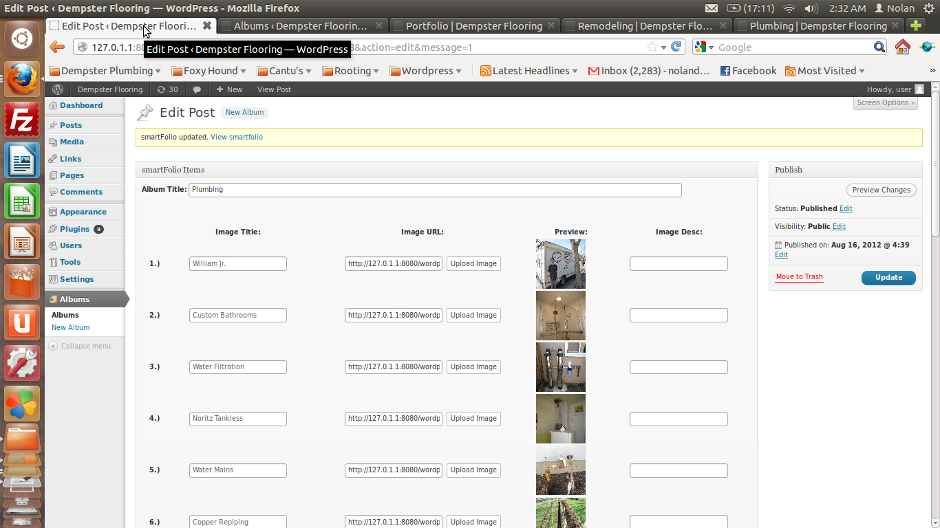Open the Wi-Fi network indicator
Screen dimensions: 940x528
pyautogui.click(x=789, y=8)
